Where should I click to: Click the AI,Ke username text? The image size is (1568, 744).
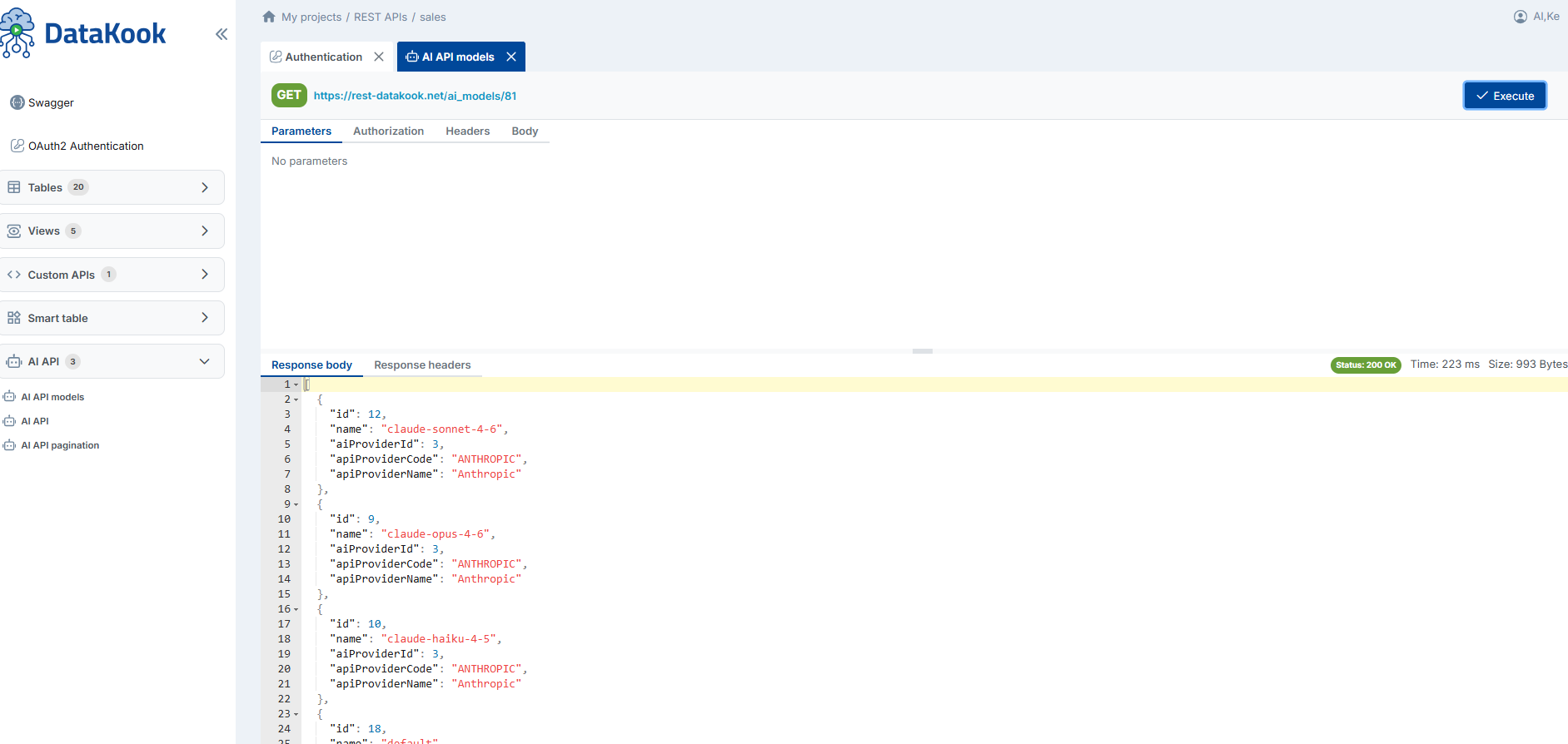click(x=1546, y=17)
